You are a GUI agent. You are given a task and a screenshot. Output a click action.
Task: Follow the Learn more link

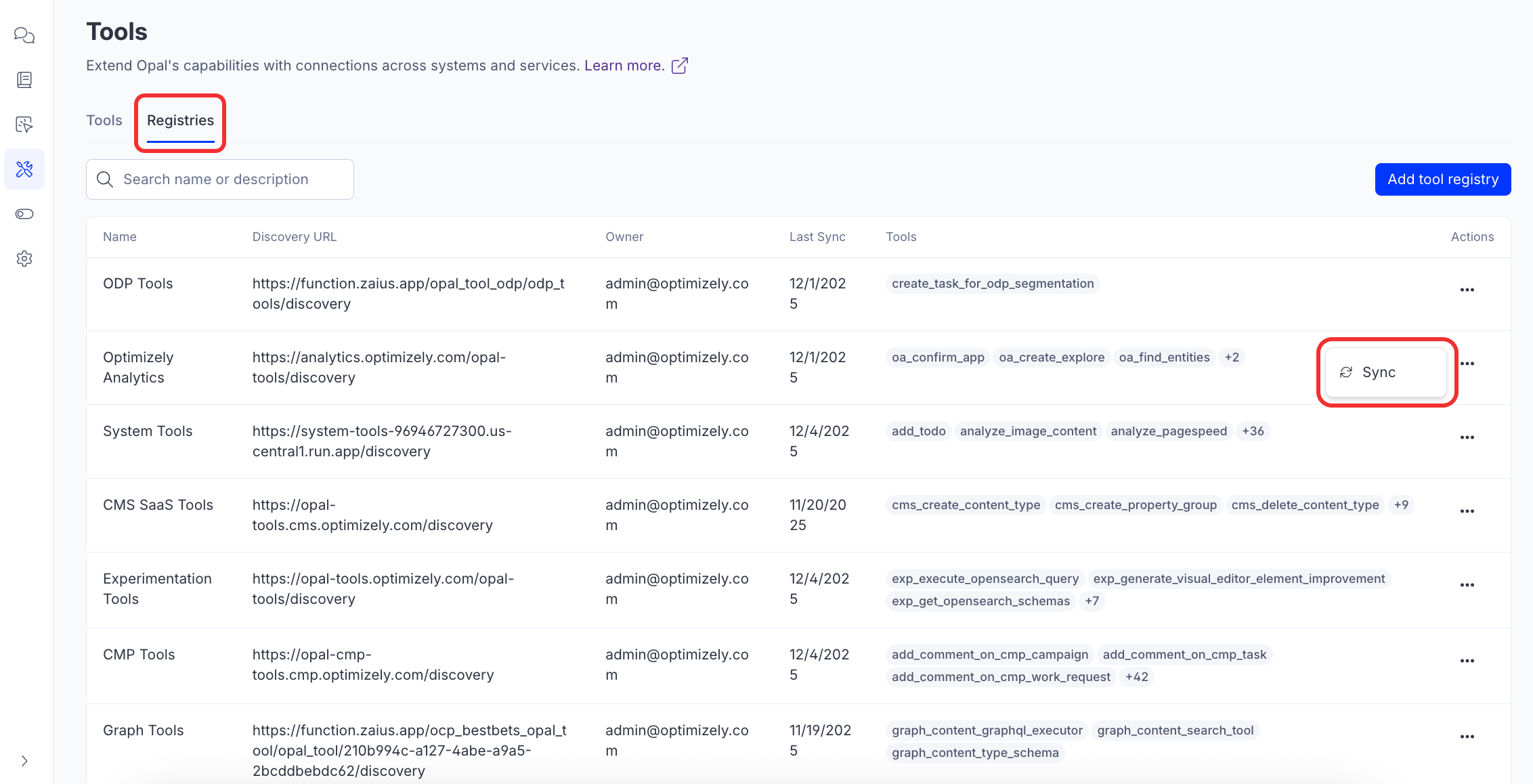tap(624, 66)
